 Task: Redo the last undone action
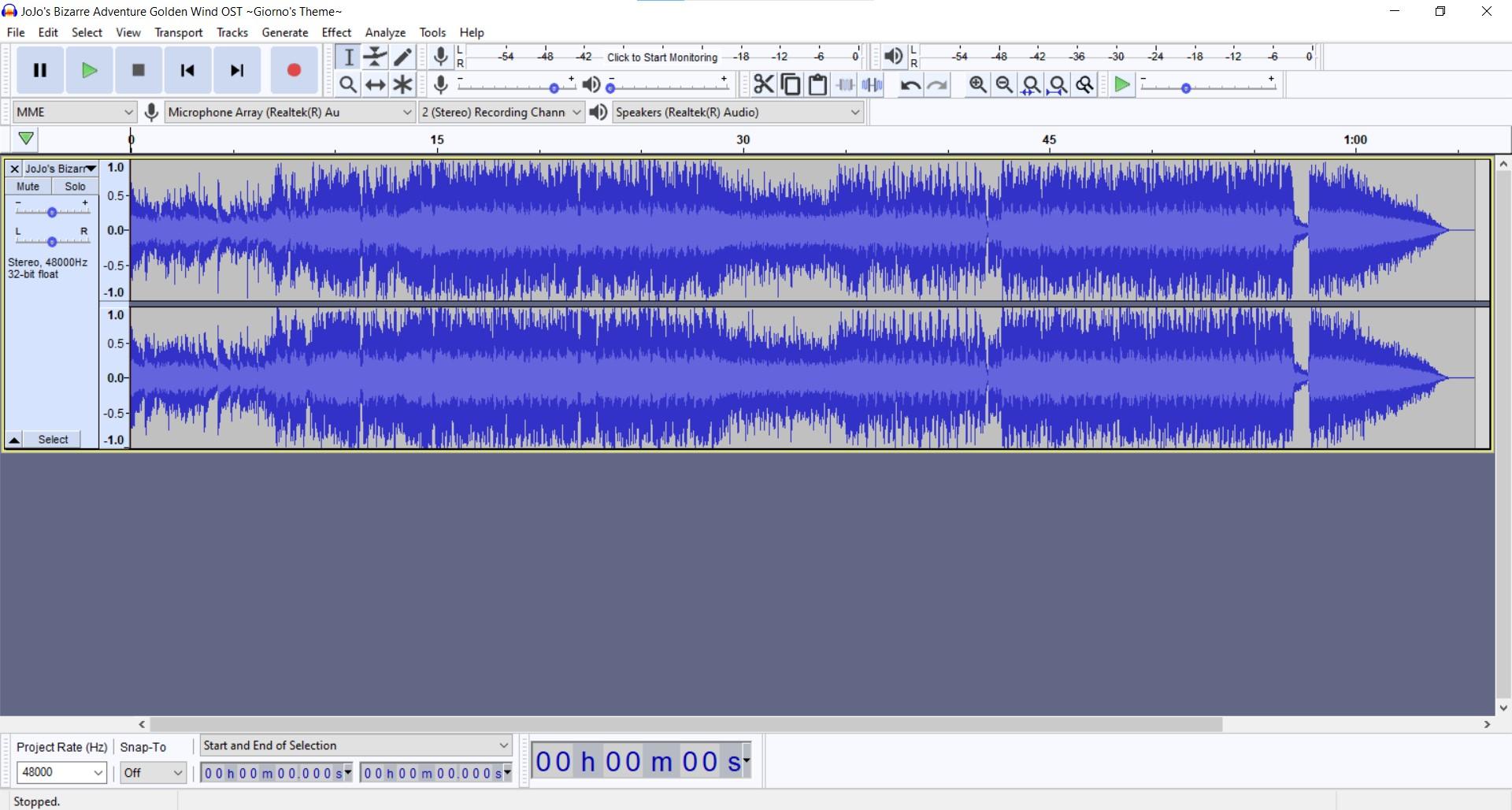[937, 84]
